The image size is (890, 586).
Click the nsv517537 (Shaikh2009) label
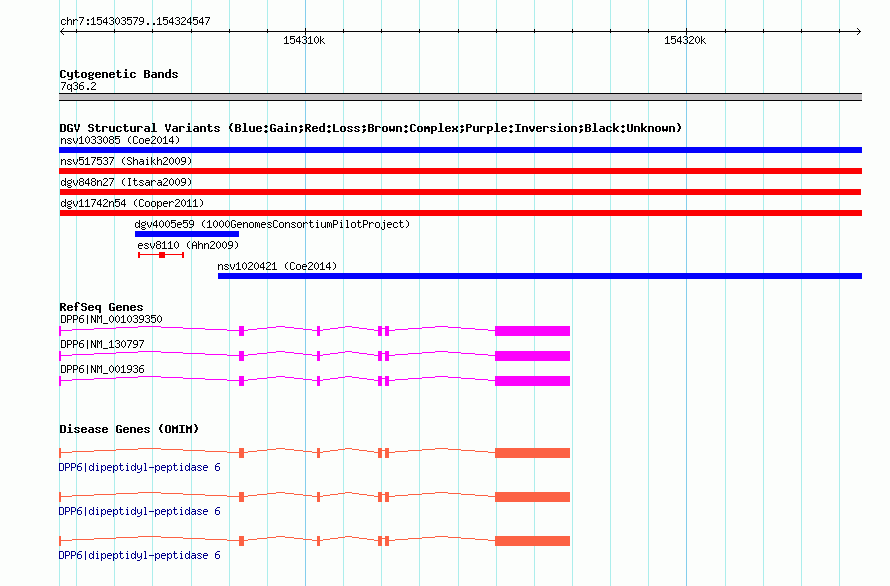[126, 161]
